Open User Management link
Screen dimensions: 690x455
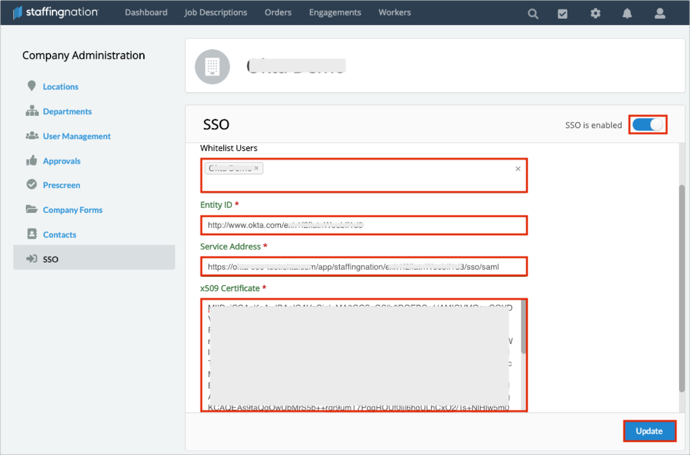click(77, 136)
